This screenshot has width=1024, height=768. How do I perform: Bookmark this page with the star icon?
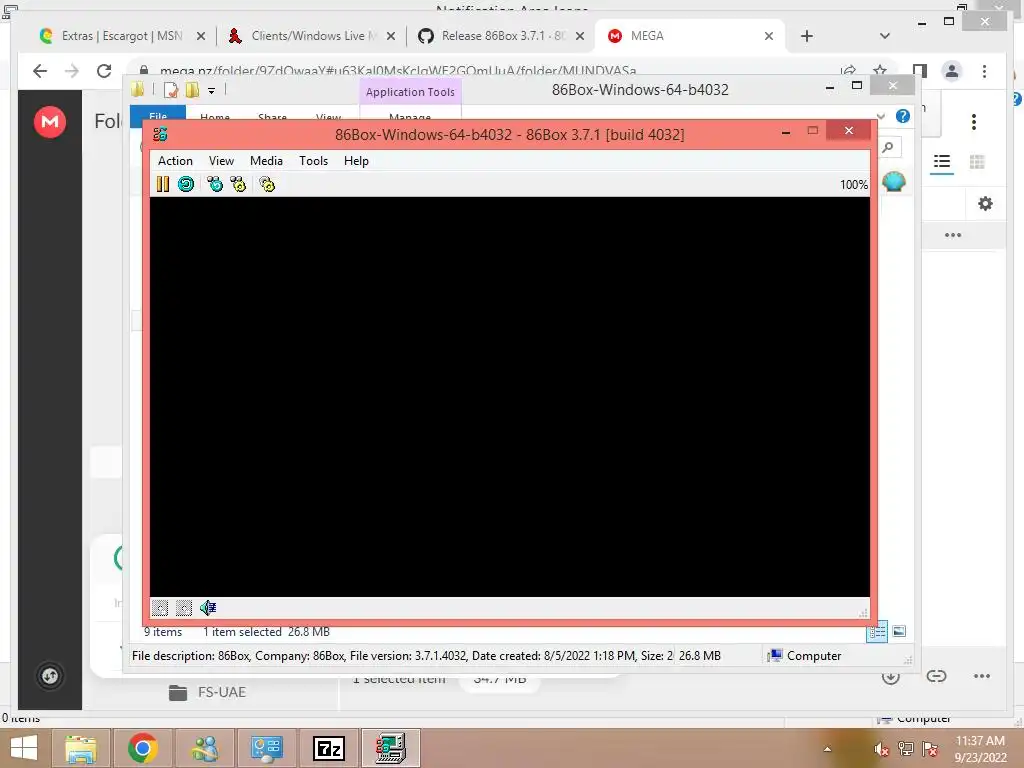(880, 71)
